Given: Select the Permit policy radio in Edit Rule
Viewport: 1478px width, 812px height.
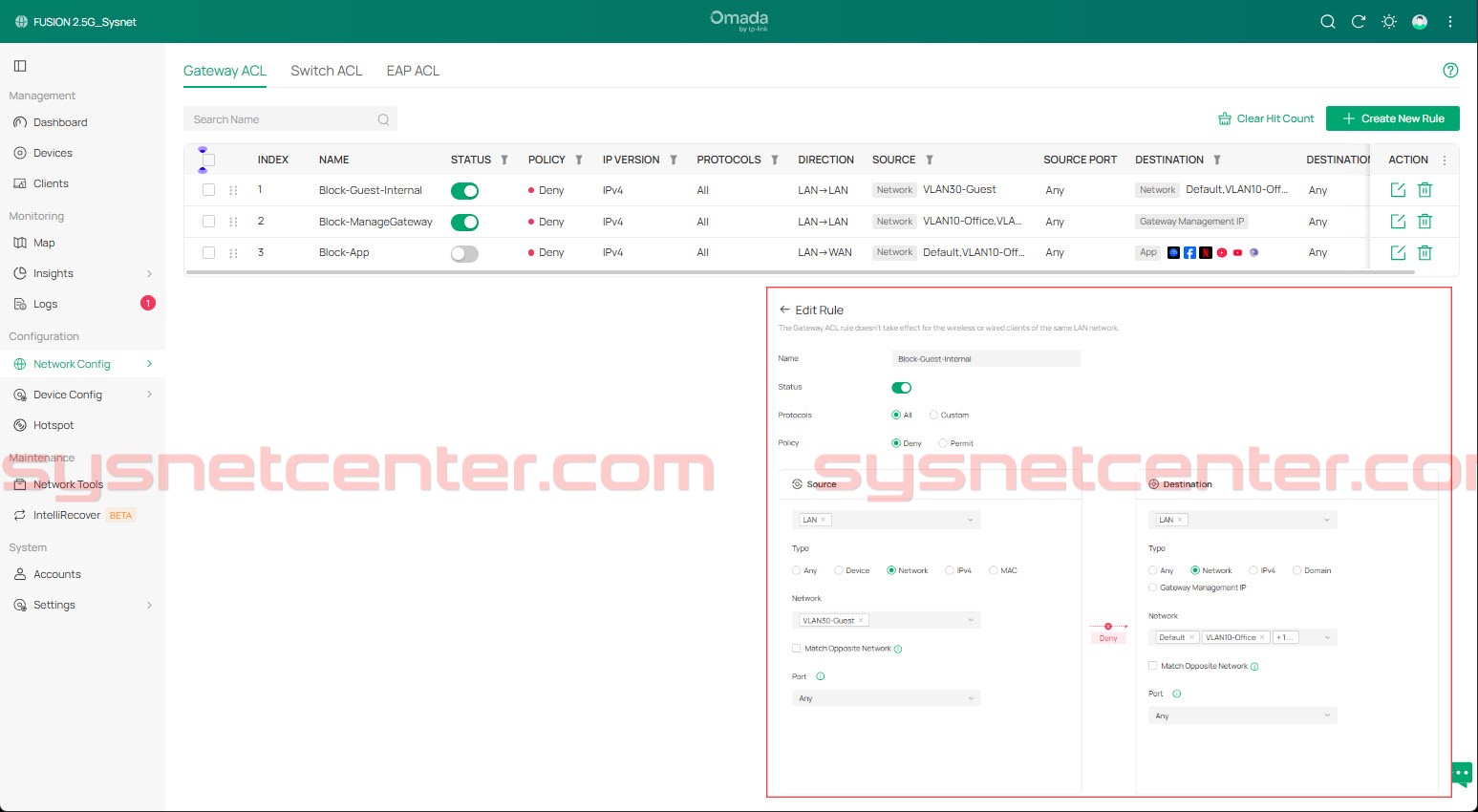Looking at the screenshot, I should [x=943, y=443].
